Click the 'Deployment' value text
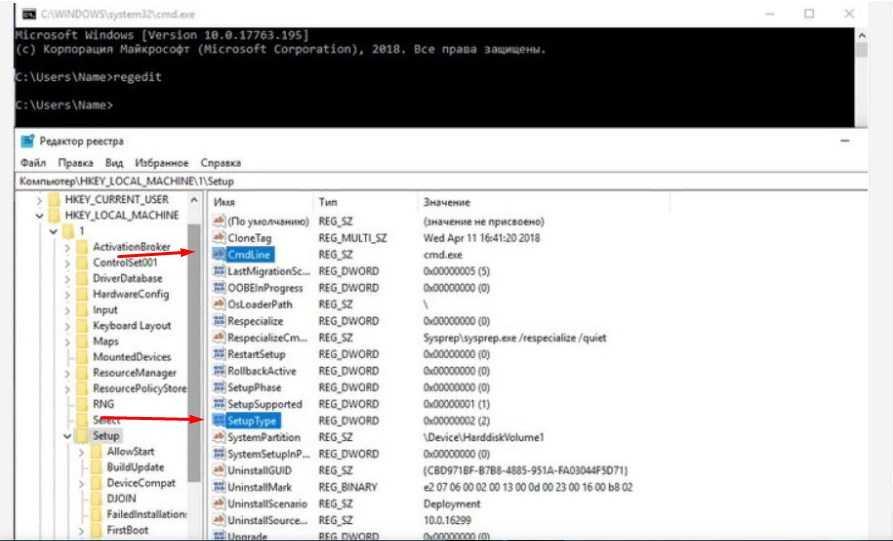 tap(452, 504)
